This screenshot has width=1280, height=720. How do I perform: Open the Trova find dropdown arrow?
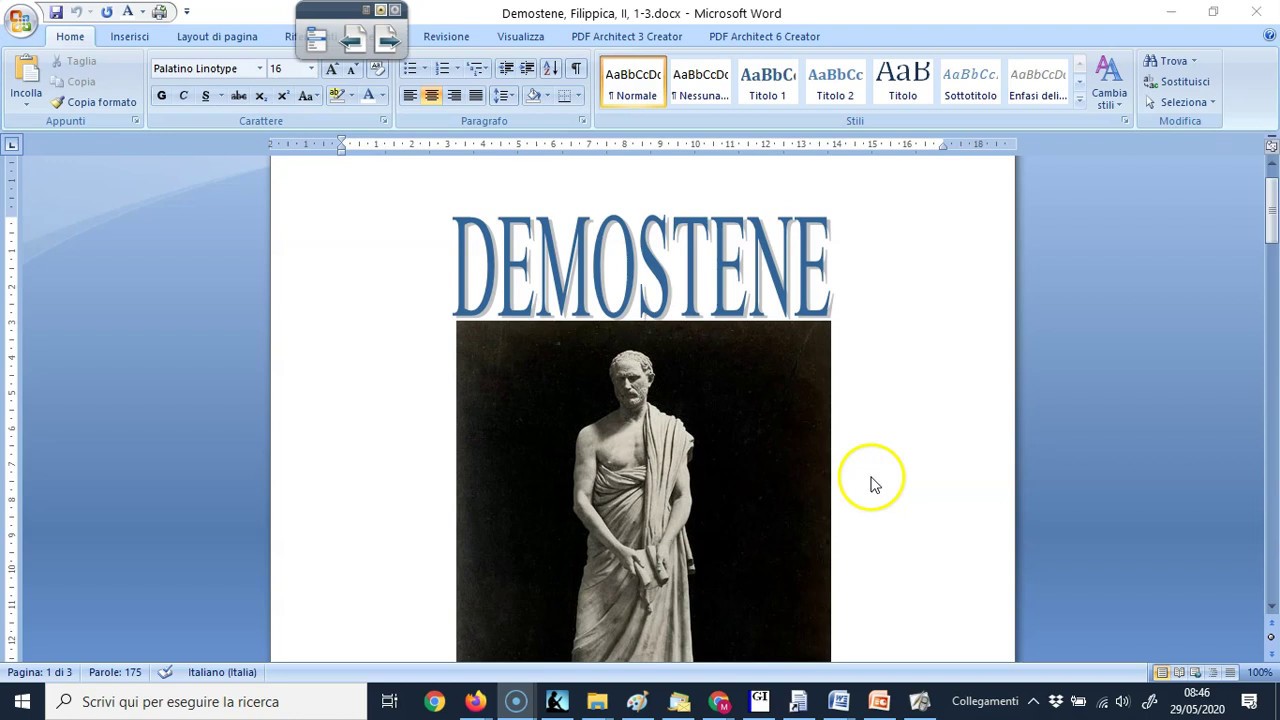[x=1193, y=61]
